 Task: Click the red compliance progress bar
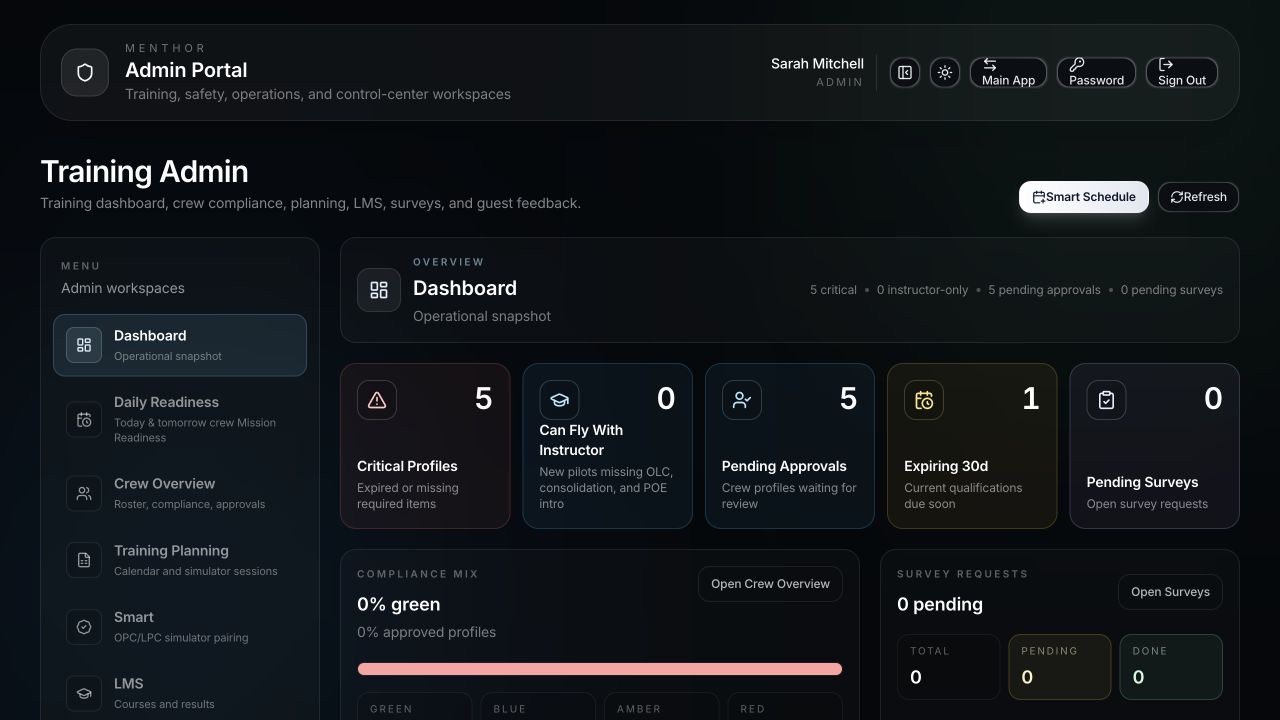tap(600, 669)
